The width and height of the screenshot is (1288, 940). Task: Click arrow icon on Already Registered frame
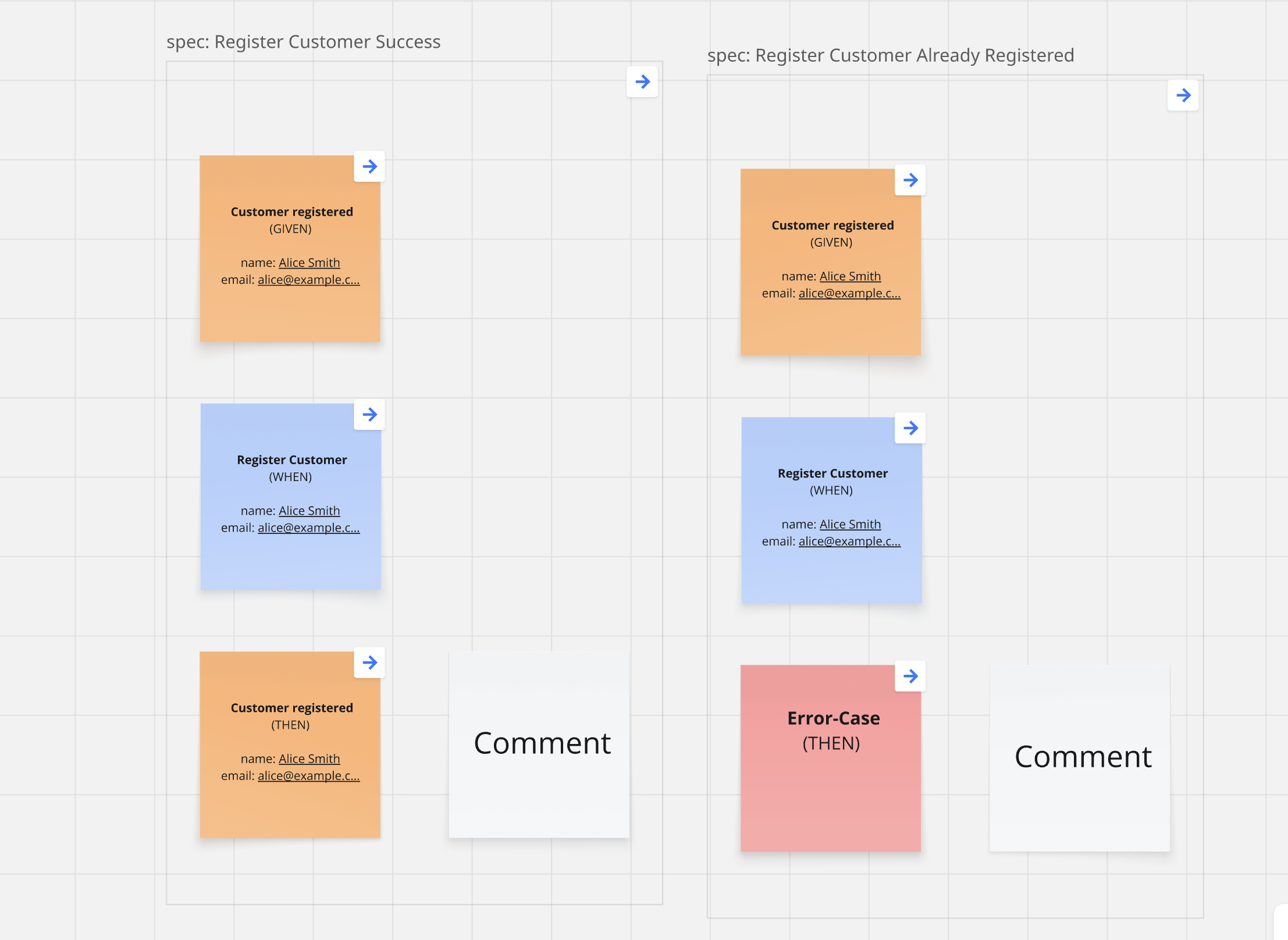pos(1183,95)
